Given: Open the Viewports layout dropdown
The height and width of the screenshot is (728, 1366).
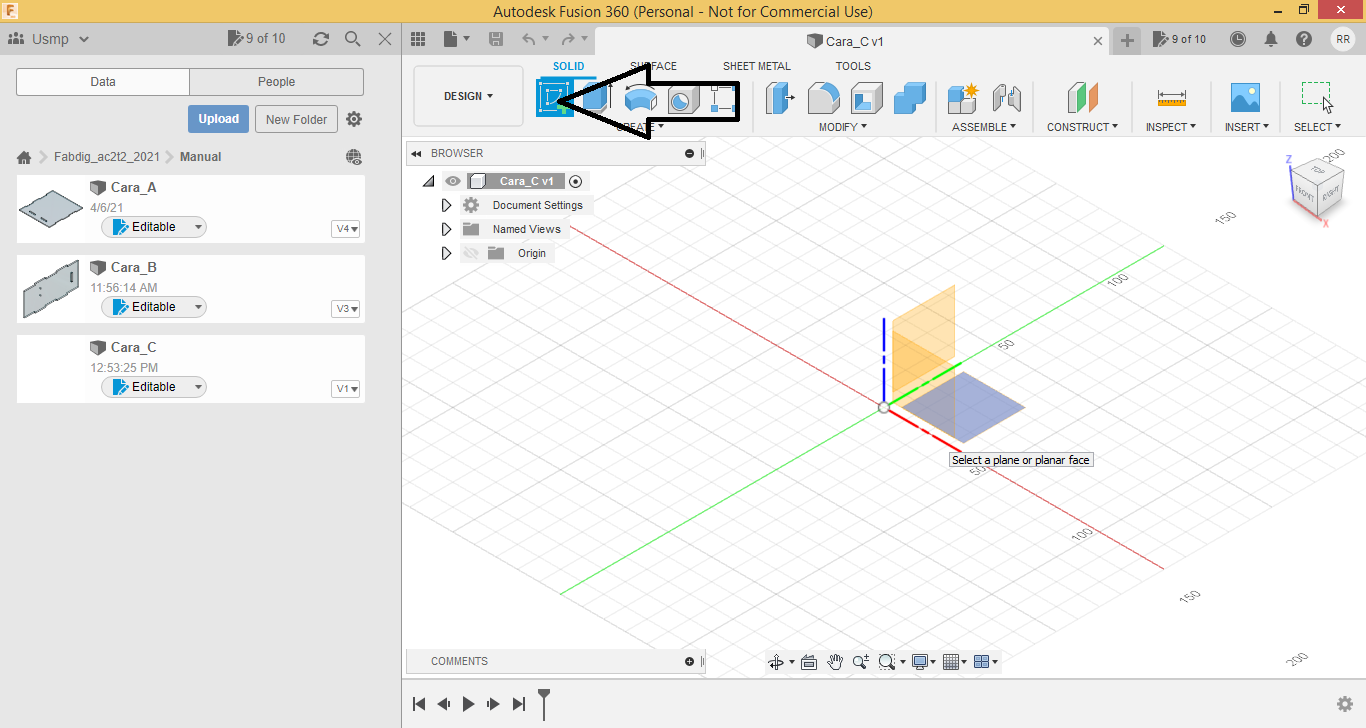Looking at the screenshot, I should point(986,662).
